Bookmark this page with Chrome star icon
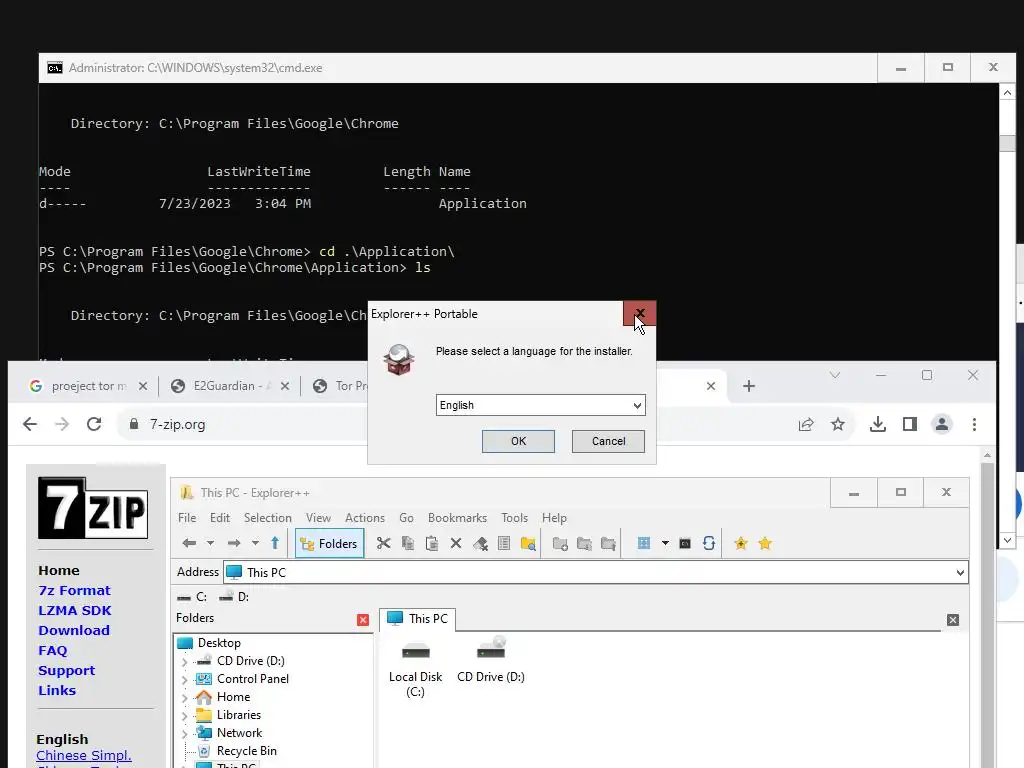Image resolution: width=1024 pixels, height=768 pixels. click(x=838, y=424)
